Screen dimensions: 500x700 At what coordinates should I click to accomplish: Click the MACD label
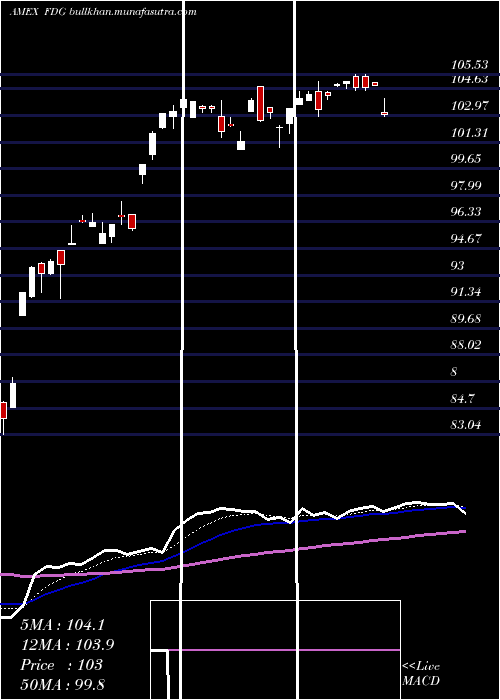421,681
